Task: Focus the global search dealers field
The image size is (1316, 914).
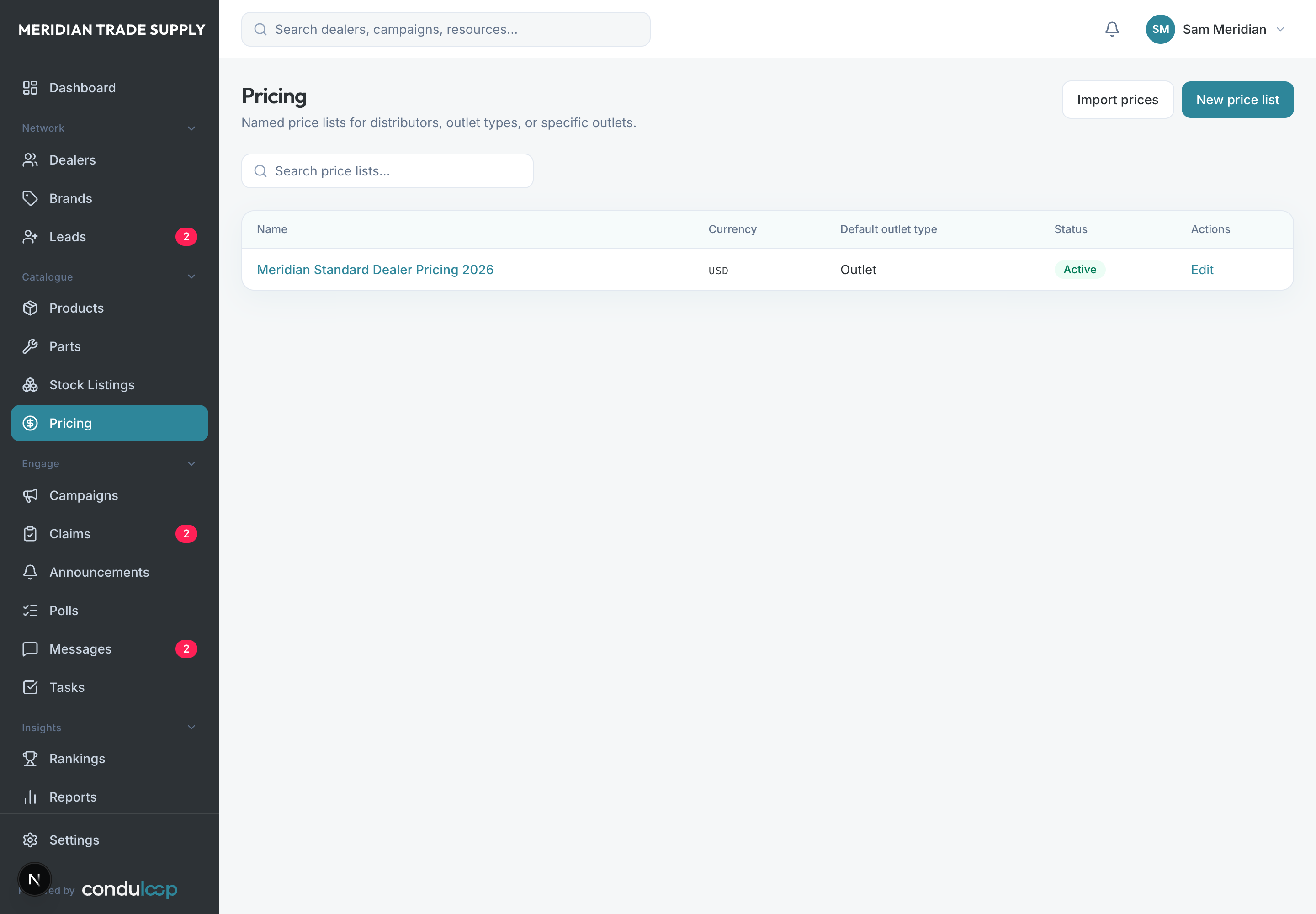Action: tap(446, 29)
